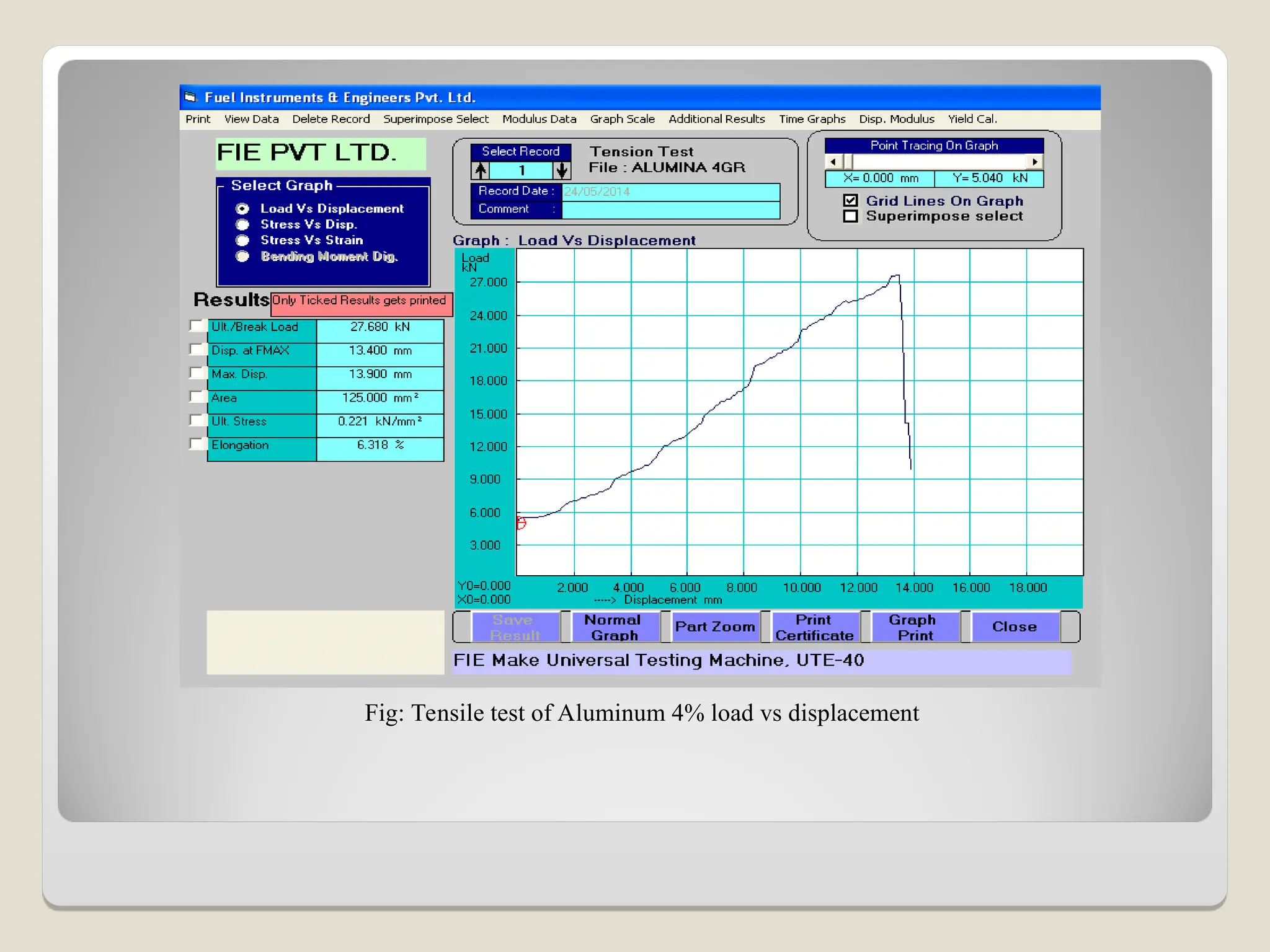1270x952 pixels.
Task: Click the Y= 5.040 kN readout
Action: (989, 178)
